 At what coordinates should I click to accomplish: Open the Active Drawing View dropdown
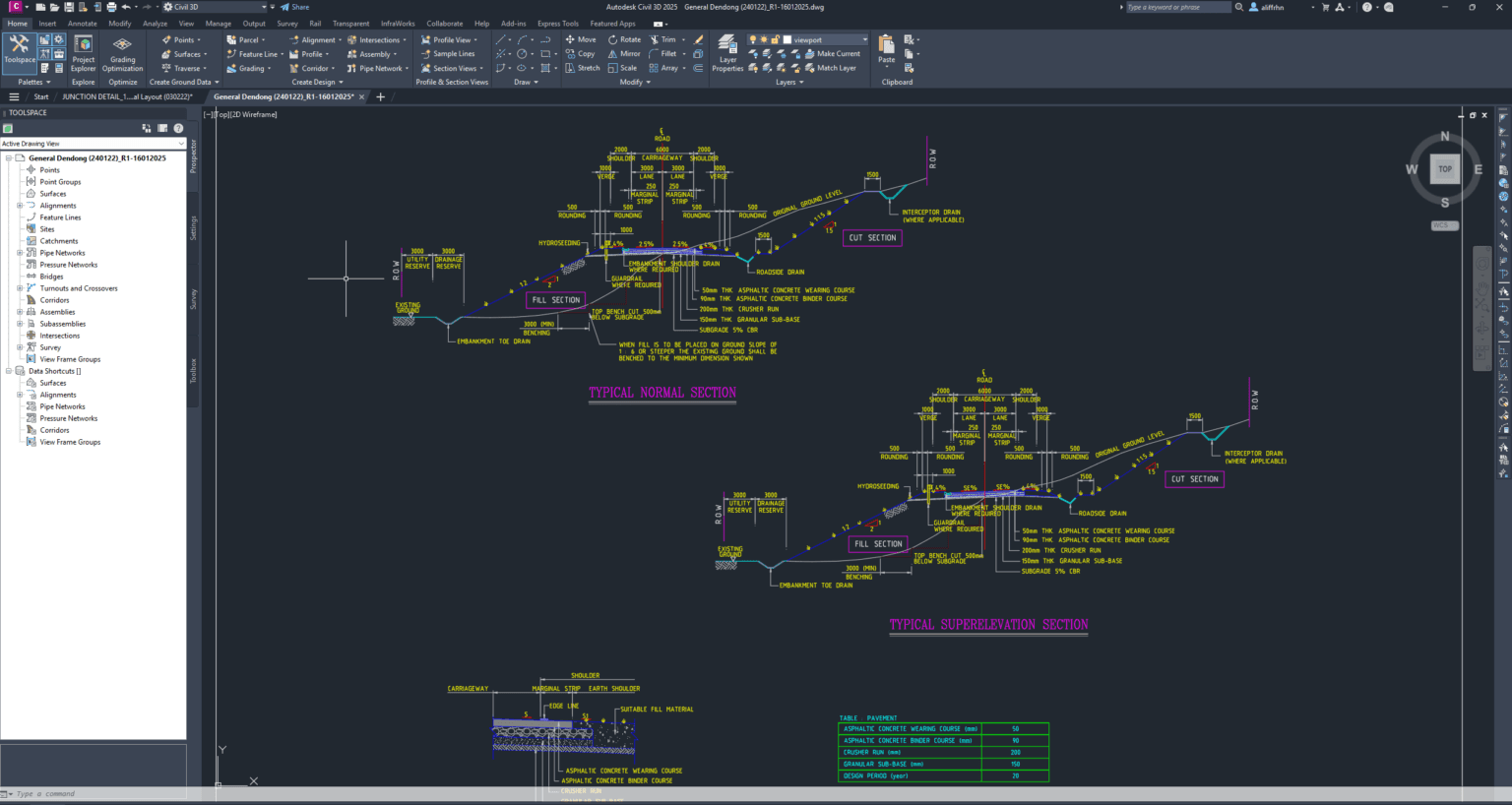(x=94, y=144)
